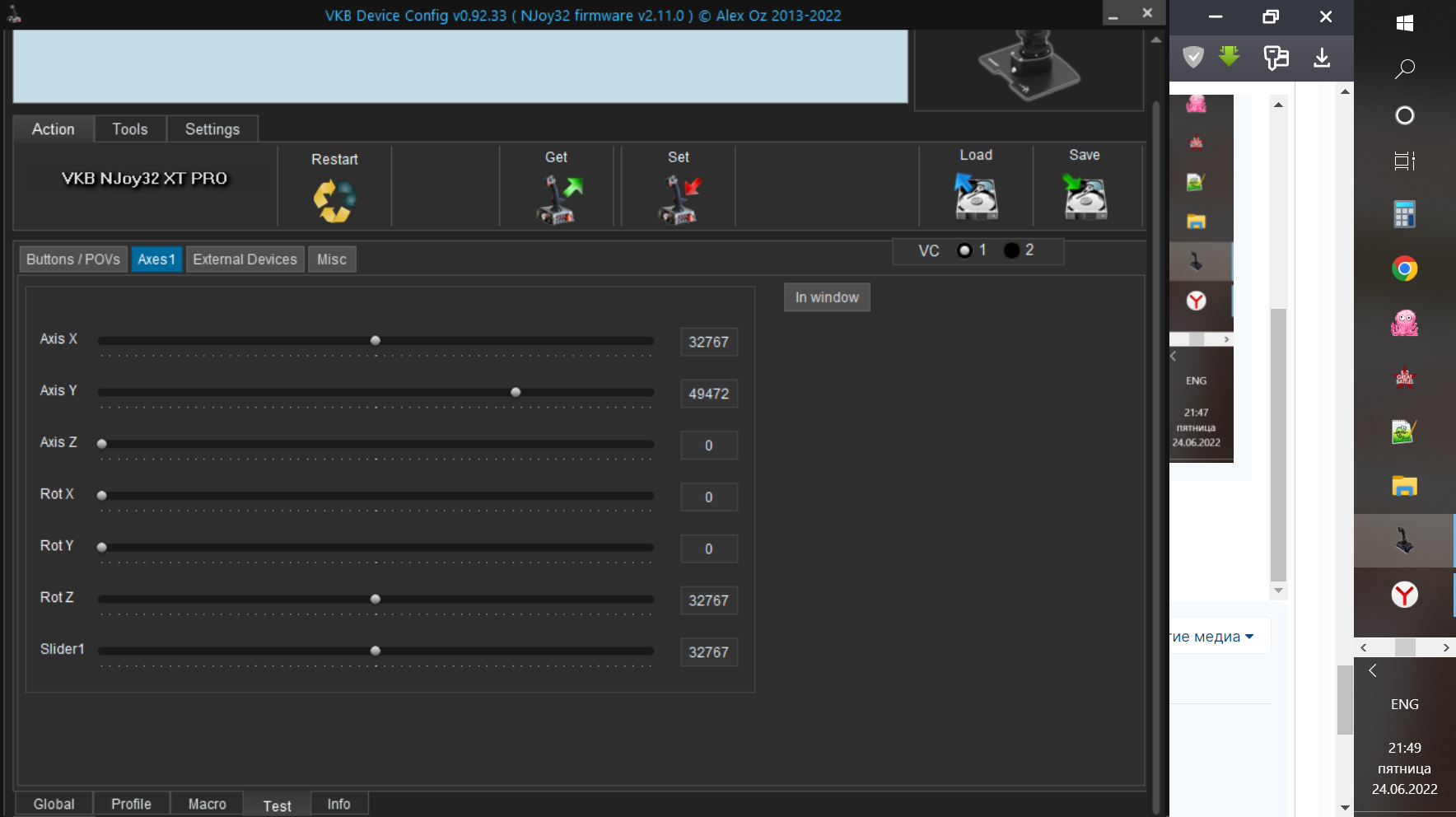1456x817 pixels.
Task: Click the Load from disk icon
Action: tap(976, 197)
